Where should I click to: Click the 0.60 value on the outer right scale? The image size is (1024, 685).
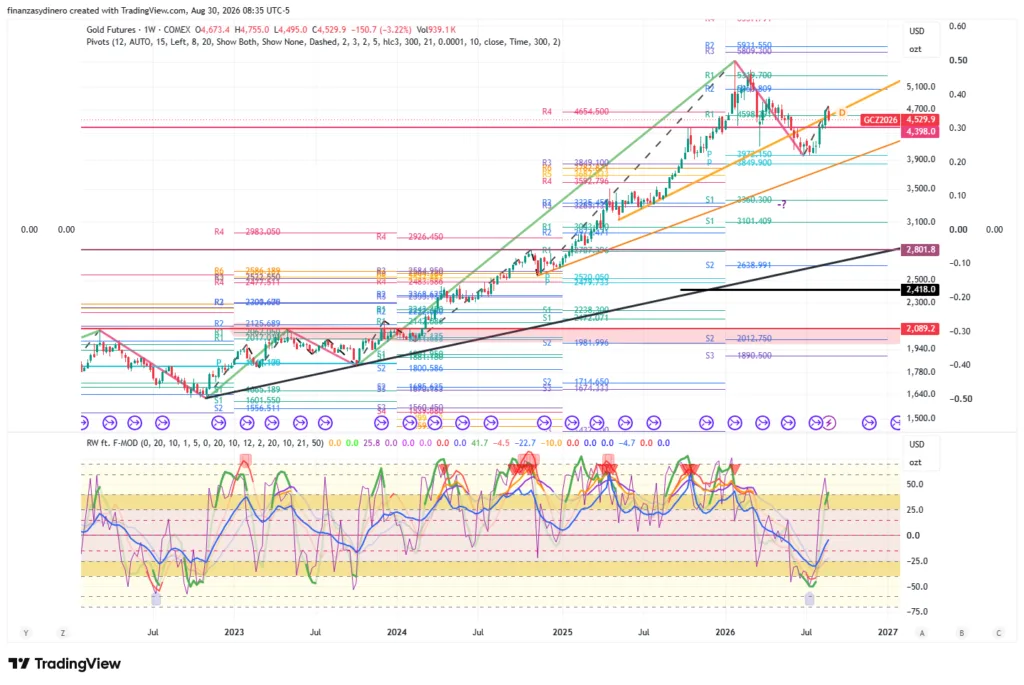[957, 26]
